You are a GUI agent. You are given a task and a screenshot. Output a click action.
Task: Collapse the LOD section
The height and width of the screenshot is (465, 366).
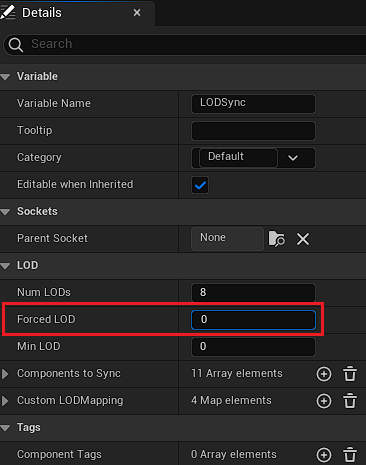5,266
